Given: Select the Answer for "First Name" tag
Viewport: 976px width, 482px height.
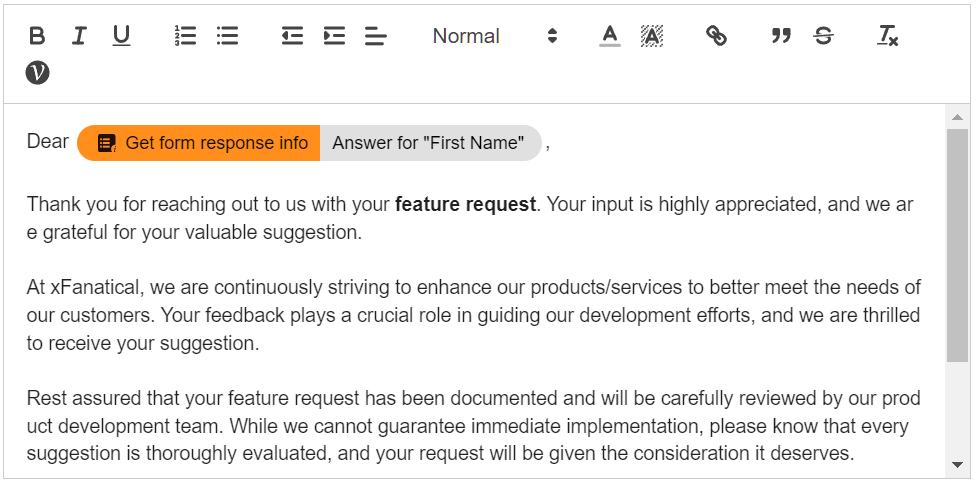Looking at the screenshot, I should (x=428, y=143).
